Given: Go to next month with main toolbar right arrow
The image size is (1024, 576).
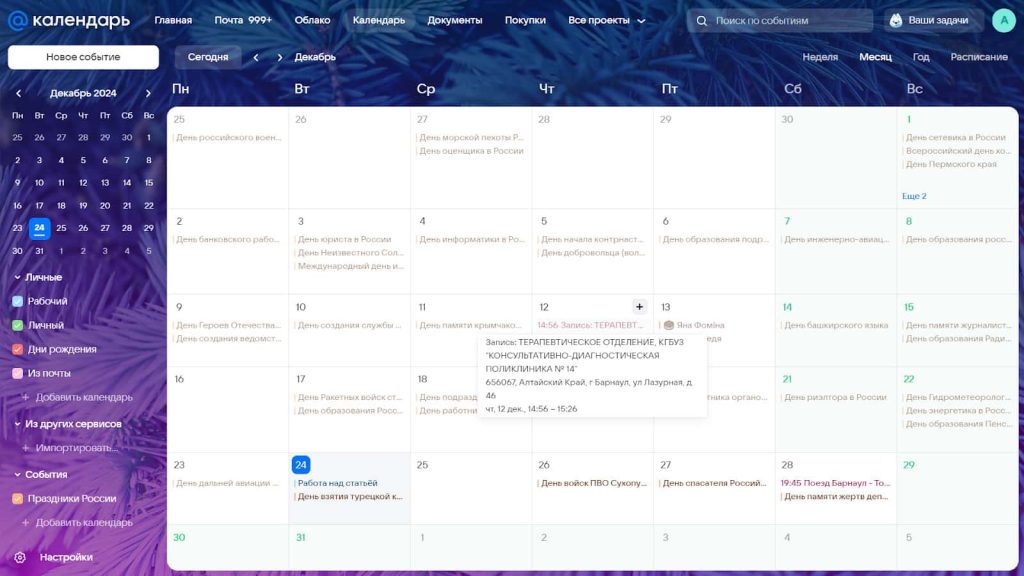Looking at the screenshot, I should tap(280, 57).
